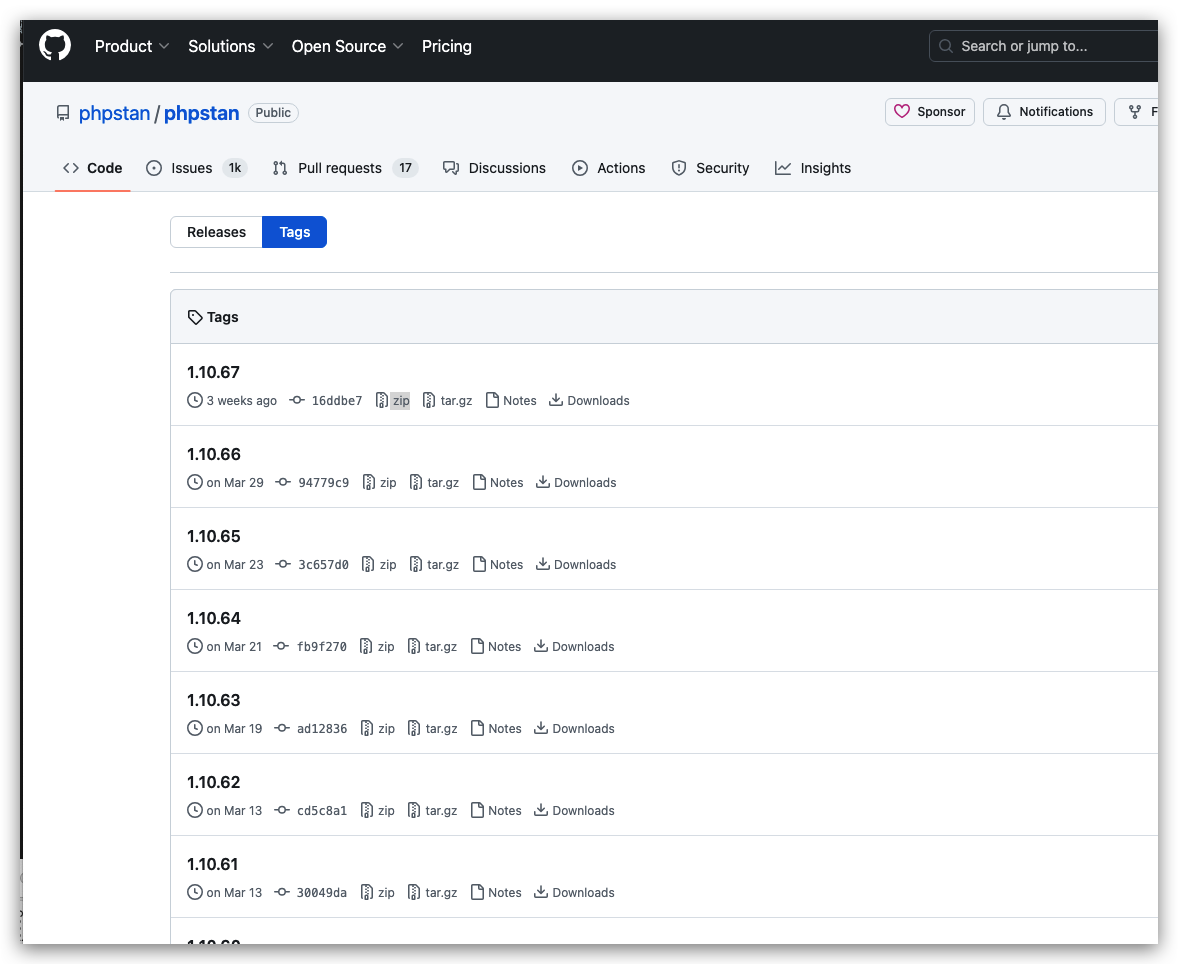The image size is (1178, 964).
Task: Open Downloads for tag 1.10.66
Action: click(576, 482)
